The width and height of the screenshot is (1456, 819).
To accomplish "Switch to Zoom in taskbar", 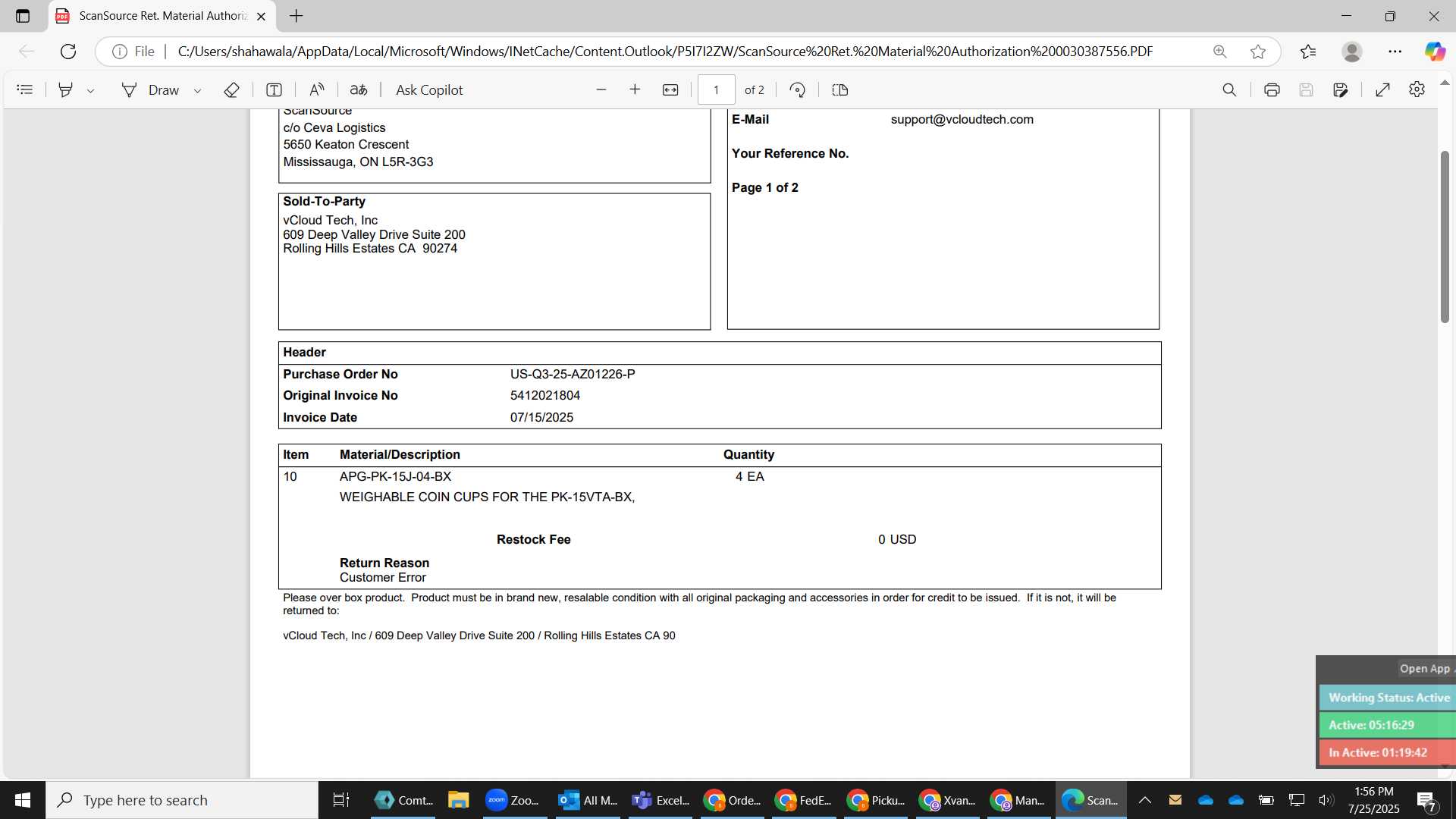I will [x=513, y=800].
